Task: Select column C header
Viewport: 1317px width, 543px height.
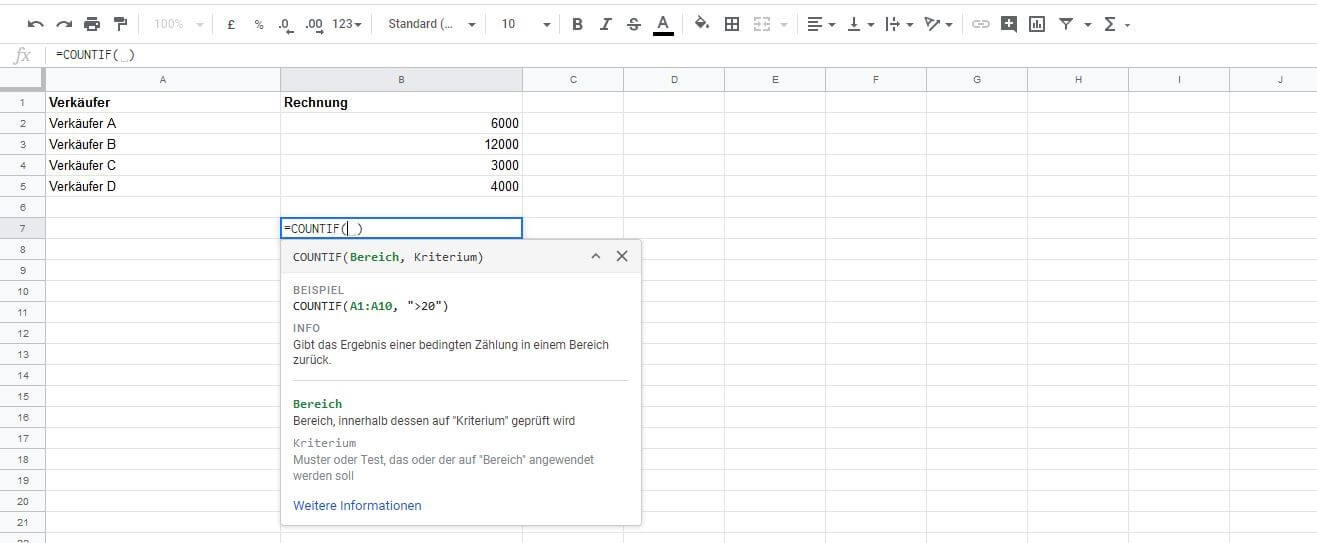Action: point(573,80)
